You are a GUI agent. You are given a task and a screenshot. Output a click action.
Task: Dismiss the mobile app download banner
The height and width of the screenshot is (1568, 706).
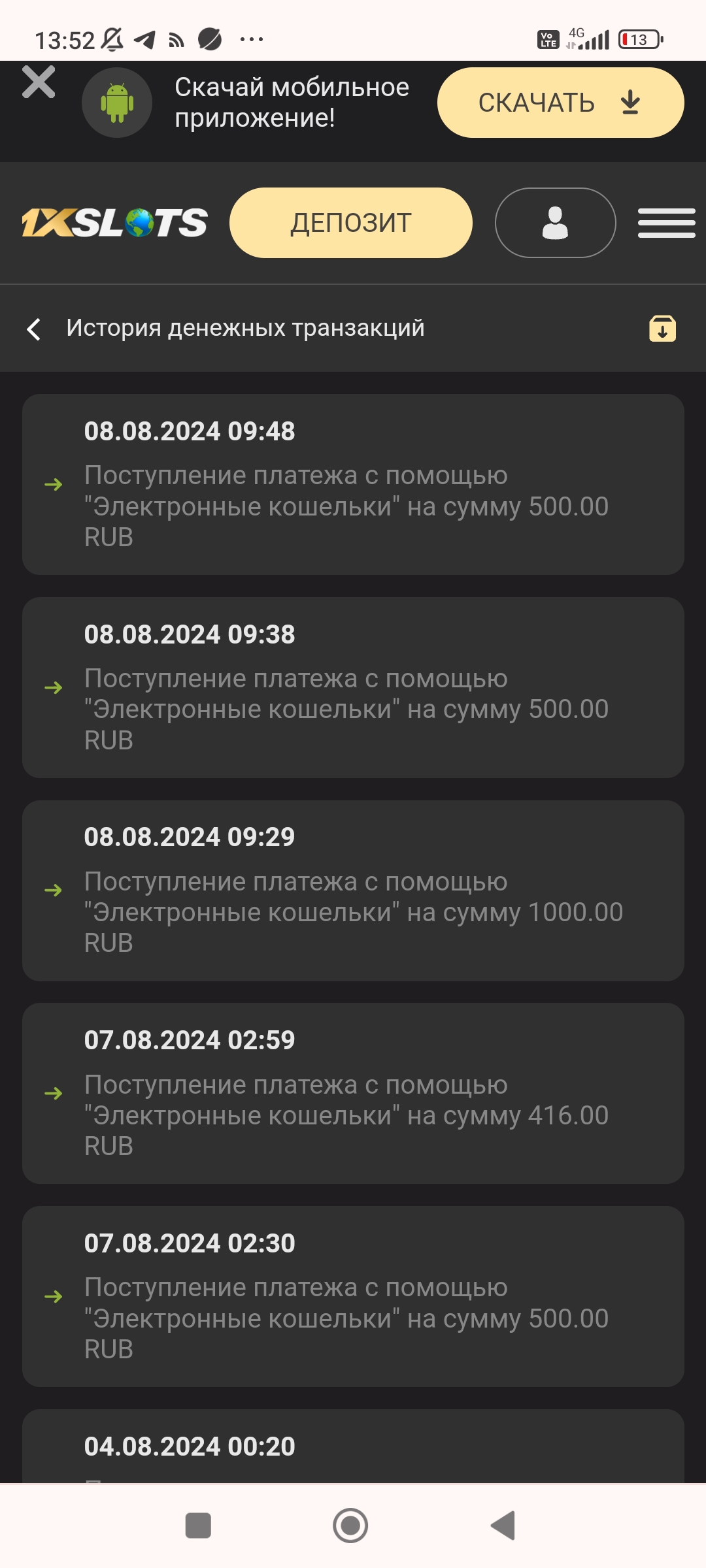[39, 82]
